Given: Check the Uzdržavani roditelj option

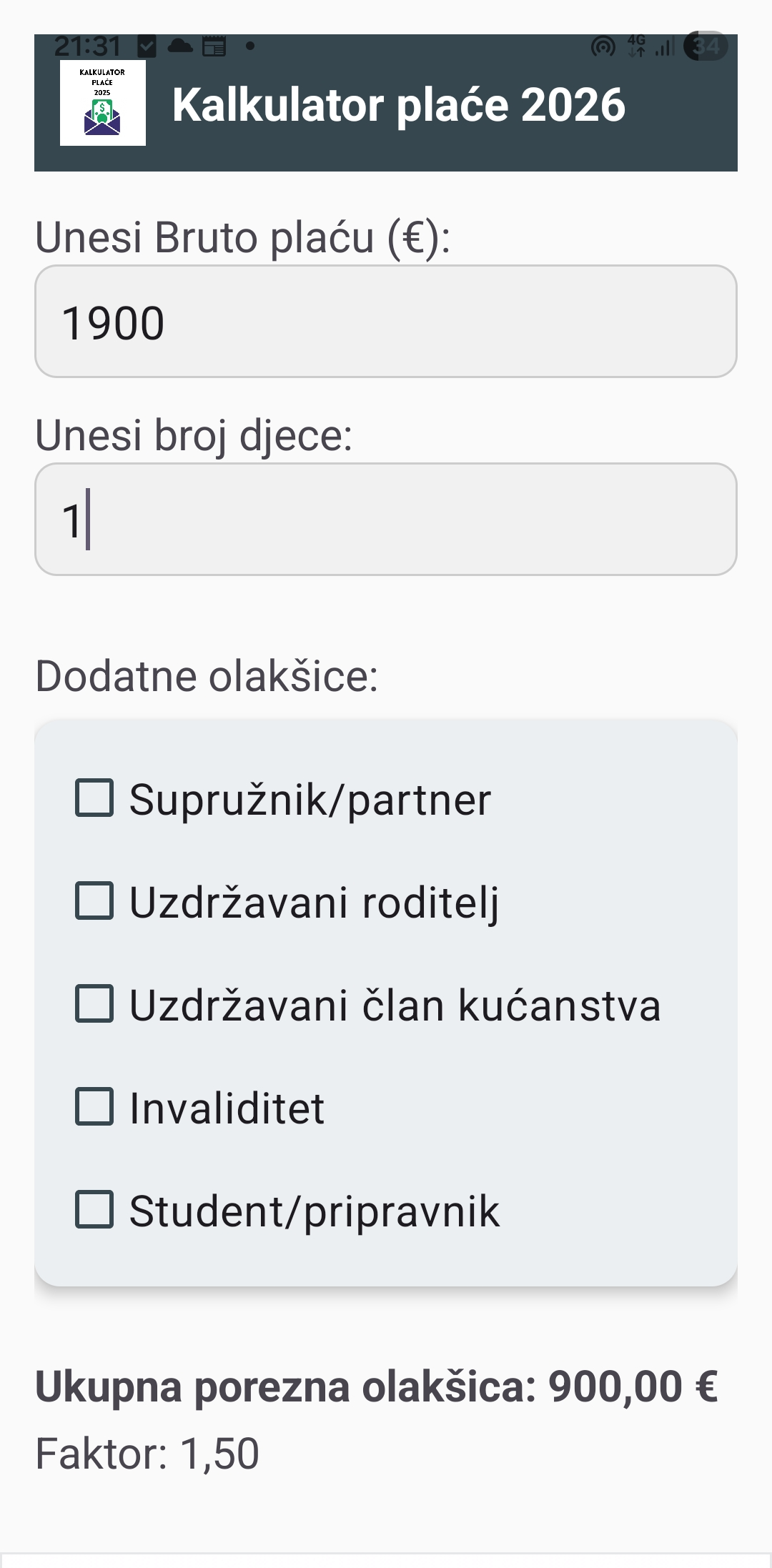Looking at the screenshot, I should pyautogui.click(x=95, y=902).
